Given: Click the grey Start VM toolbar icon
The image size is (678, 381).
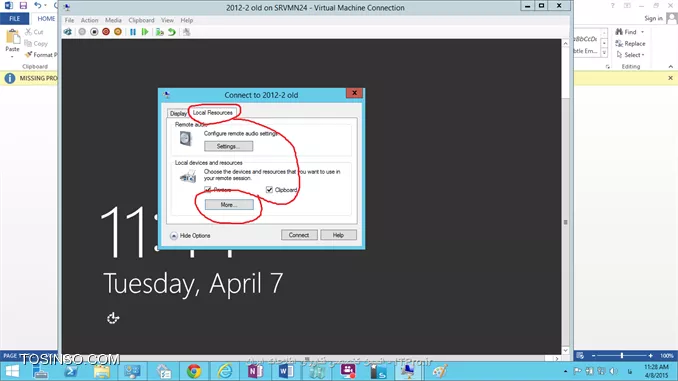Looking at the screenshot, I should (x=82, y=32).
